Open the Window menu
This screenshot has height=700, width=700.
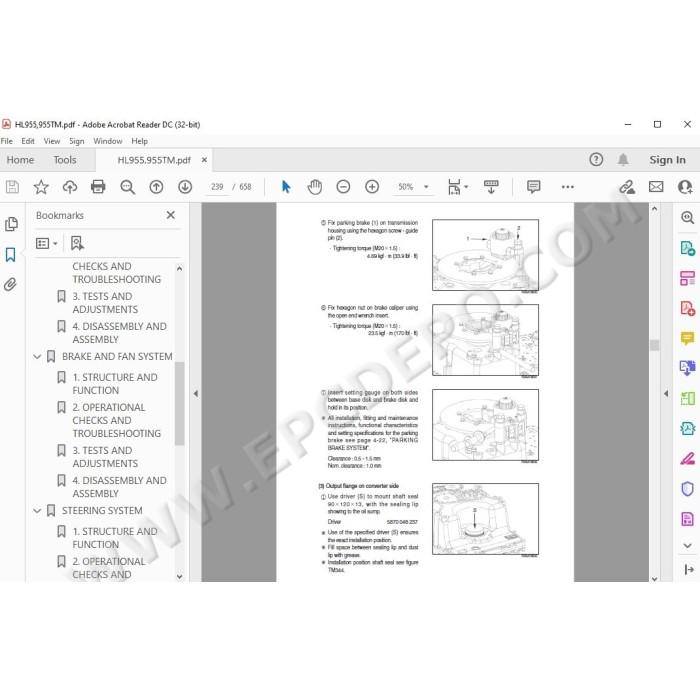pyautogui.click(x=108, y=141)
